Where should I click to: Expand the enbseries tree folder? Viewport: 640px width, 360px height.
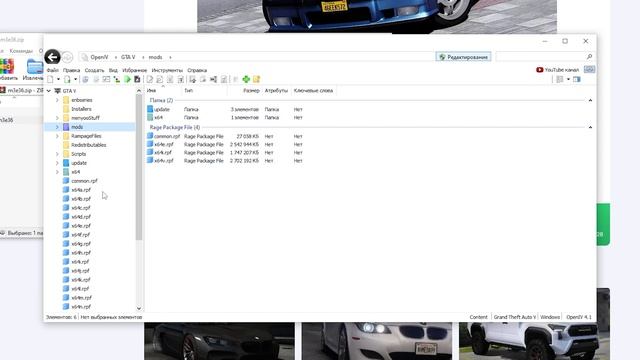57,100
